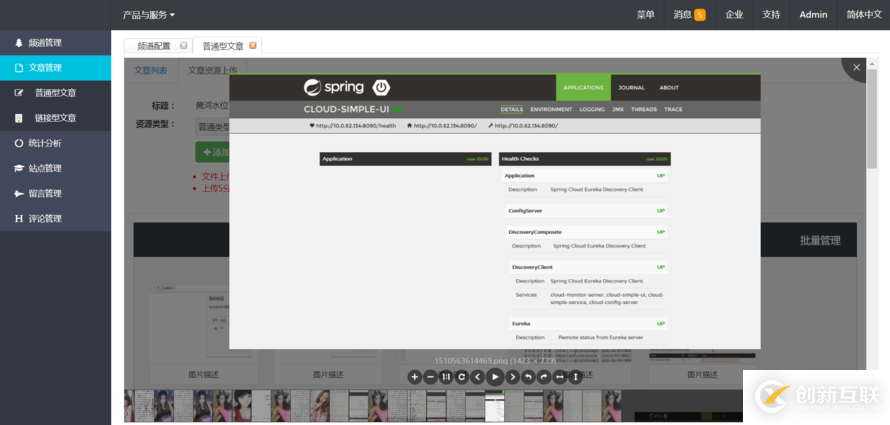The image size is (890, 425).
Task: Click the edit icon beside 普通型文章
Action: click(x=19, y=93)
